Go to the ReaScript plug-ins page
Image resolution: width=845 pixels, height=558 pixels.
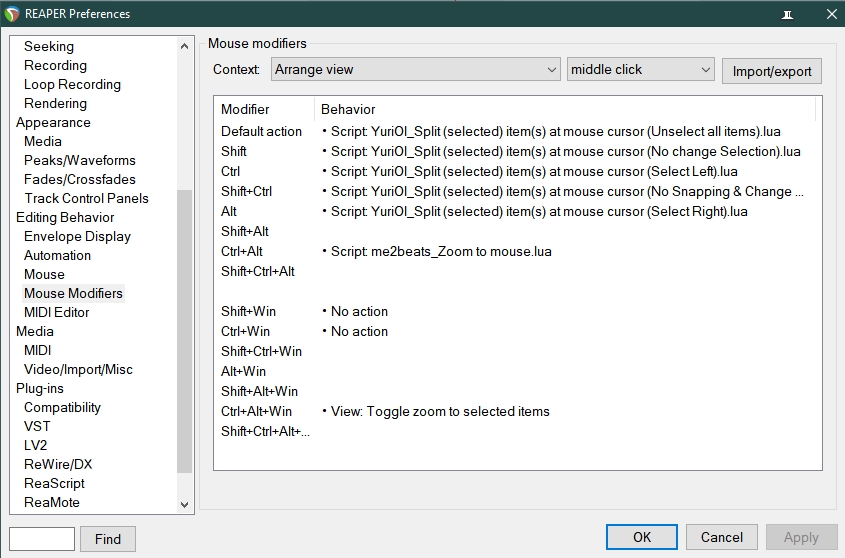(x=54, y=483)
